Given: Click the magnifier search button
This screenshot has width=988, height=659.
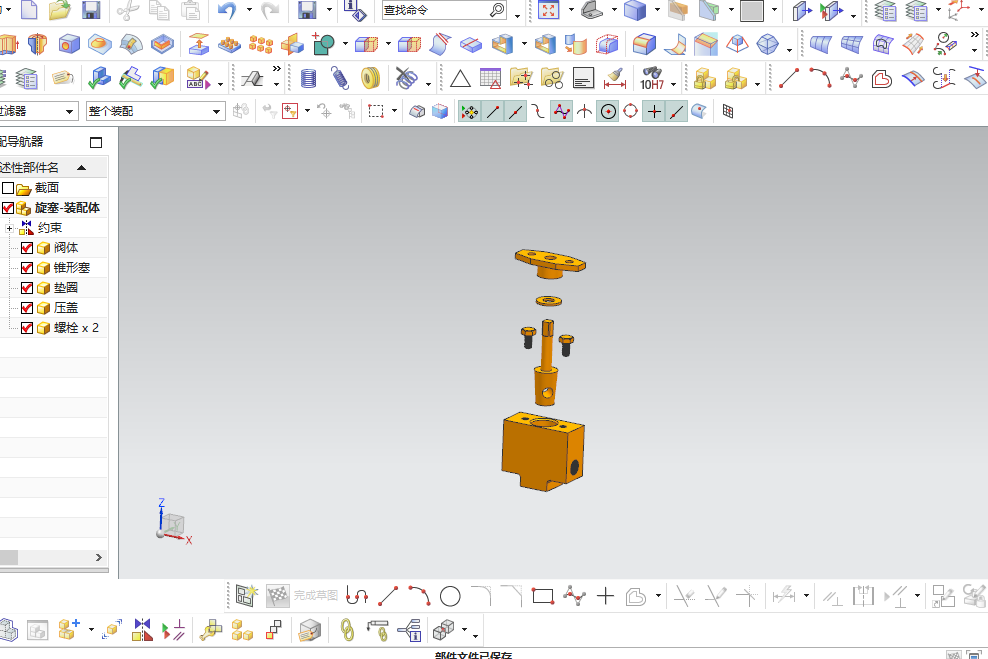Looking at the screenshot, I should [x=497, y=10].
